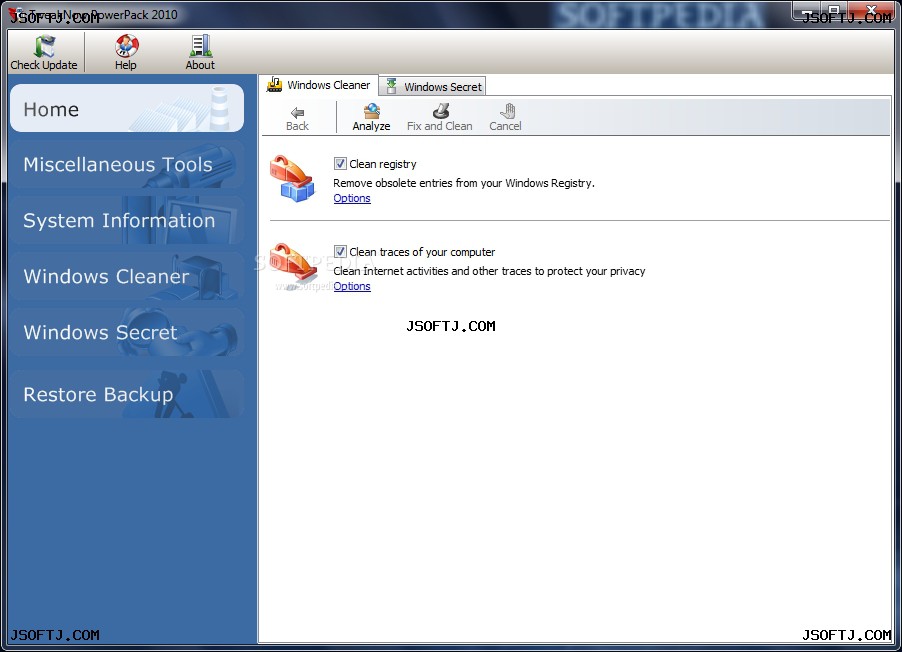This screenshot has height=652, width=902.
Task: Start the Analyze scan
Action: [371, 117]
